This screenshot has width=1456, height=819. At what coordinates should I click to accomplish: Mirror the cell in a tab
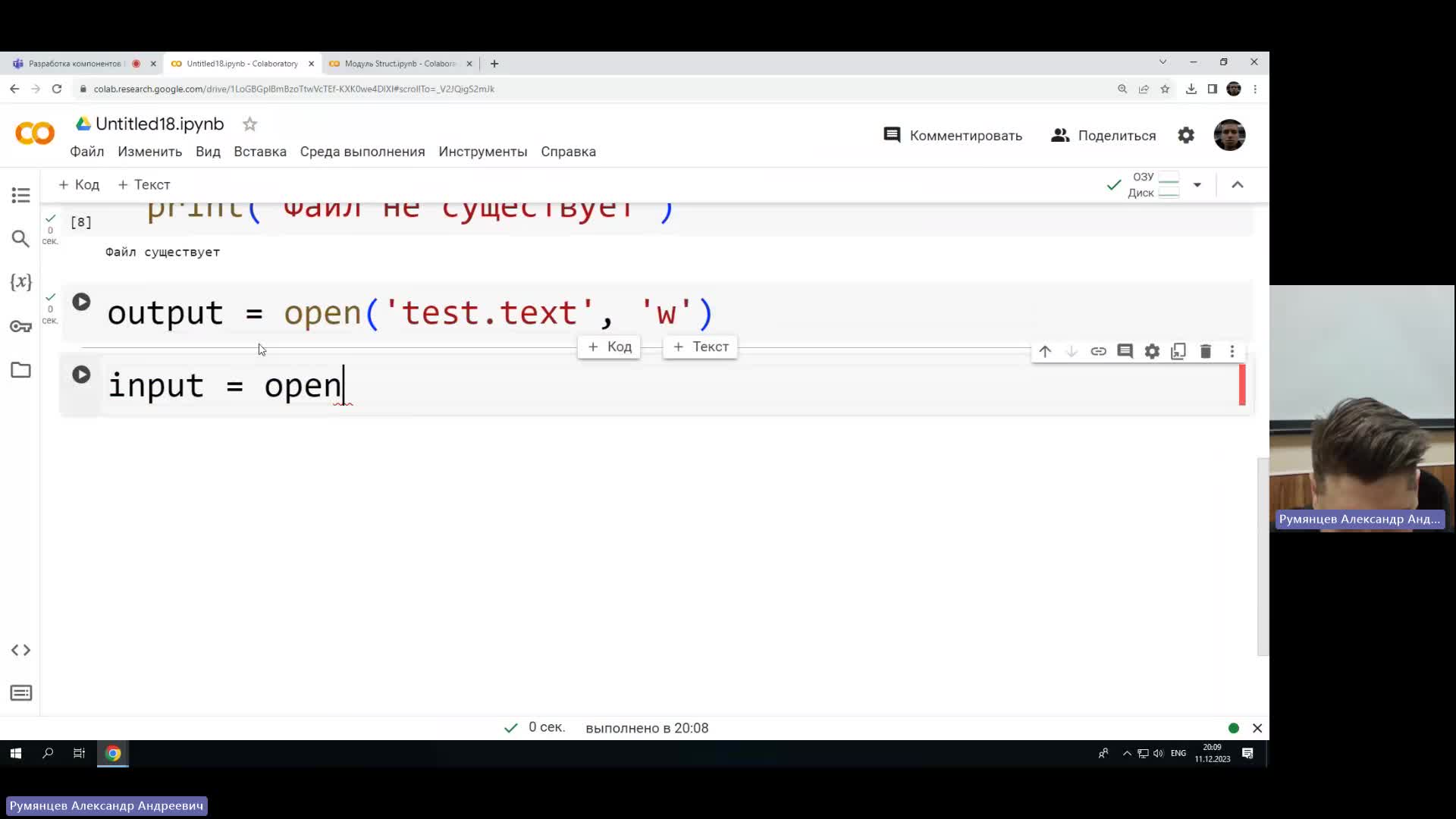coord(1178,351)
